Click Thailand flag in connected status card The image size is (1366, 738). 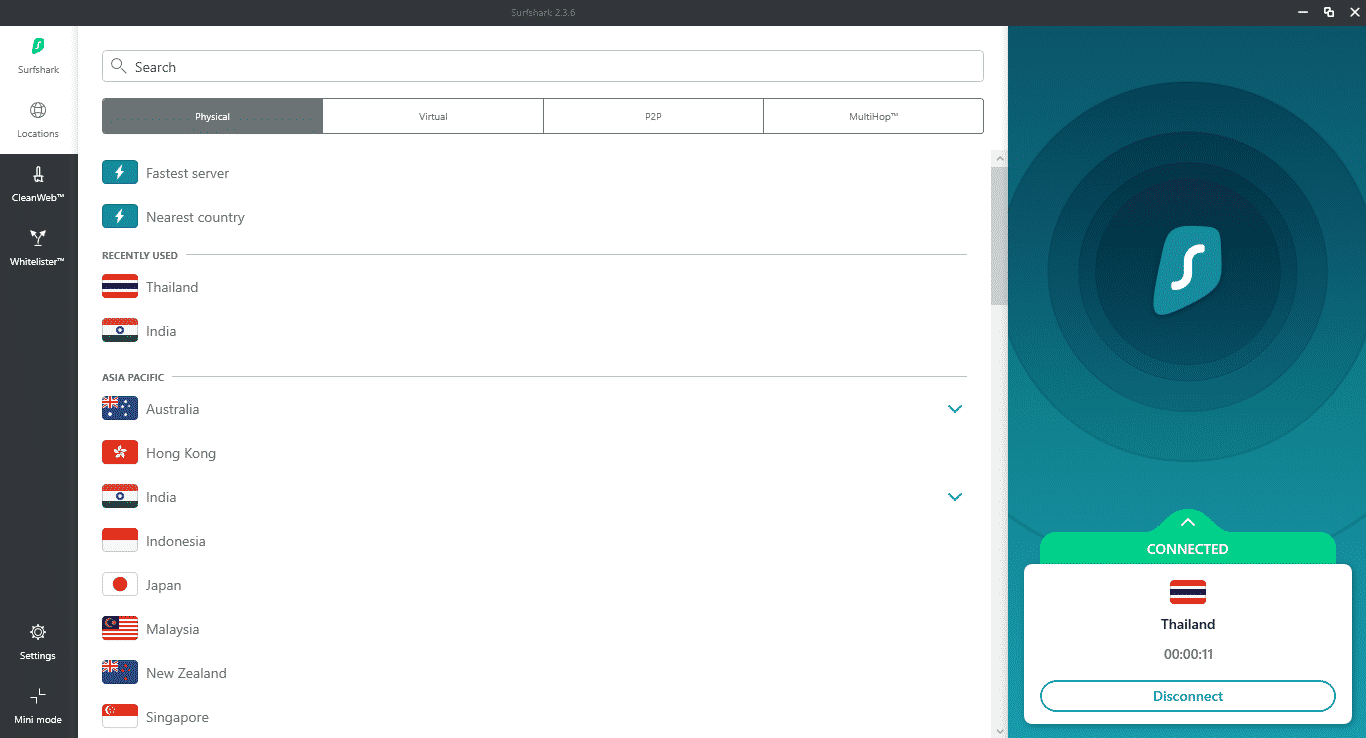pyautogui.click(x=1188, y=592)
